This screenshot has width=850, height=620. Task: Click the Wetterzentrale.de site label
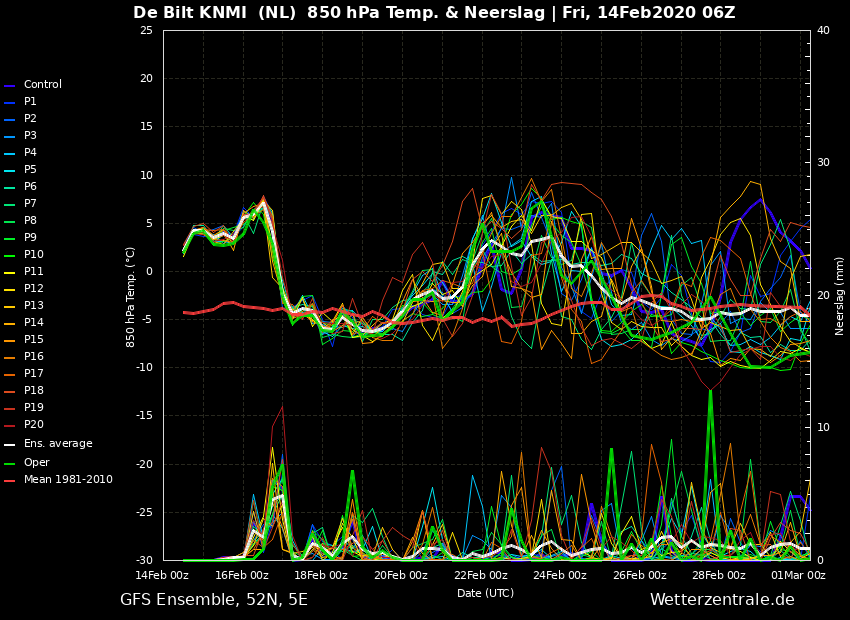coord(722,600)
